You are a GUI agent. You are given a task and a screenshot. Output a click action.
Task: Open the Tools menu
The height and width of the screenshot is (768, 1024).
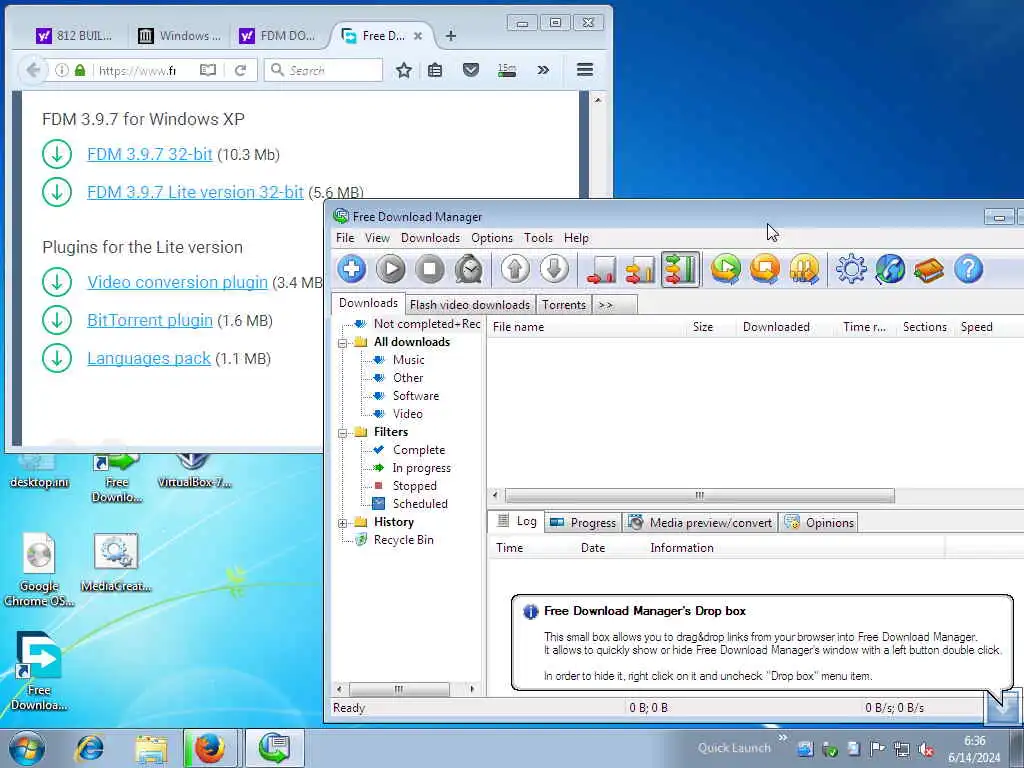click(538, 238)
